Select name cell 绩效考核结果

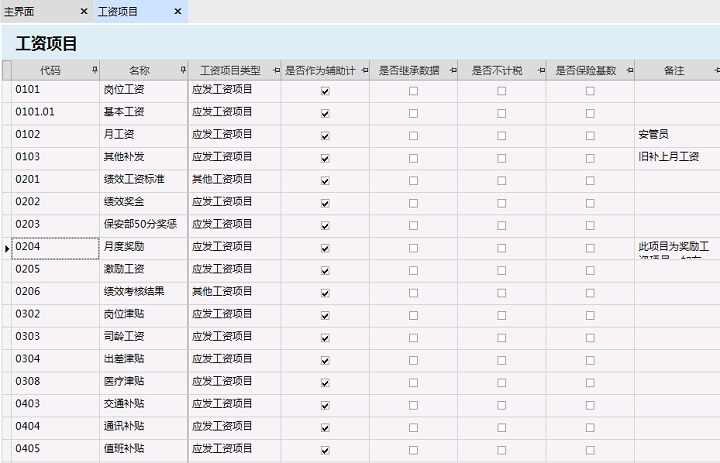(x=143, y=293)
